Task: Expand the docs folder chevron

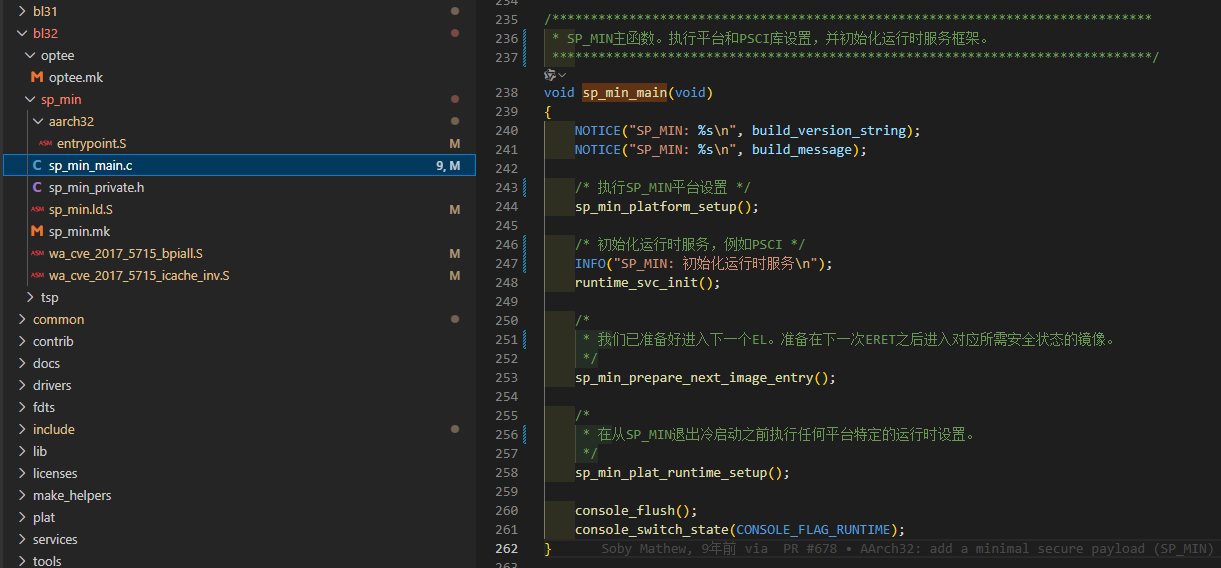Action: coord(23,363)
